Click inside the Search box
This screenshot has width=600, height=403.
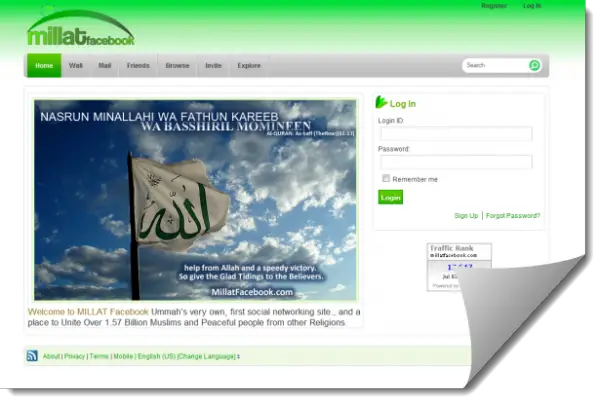click(x=496, y=65)
